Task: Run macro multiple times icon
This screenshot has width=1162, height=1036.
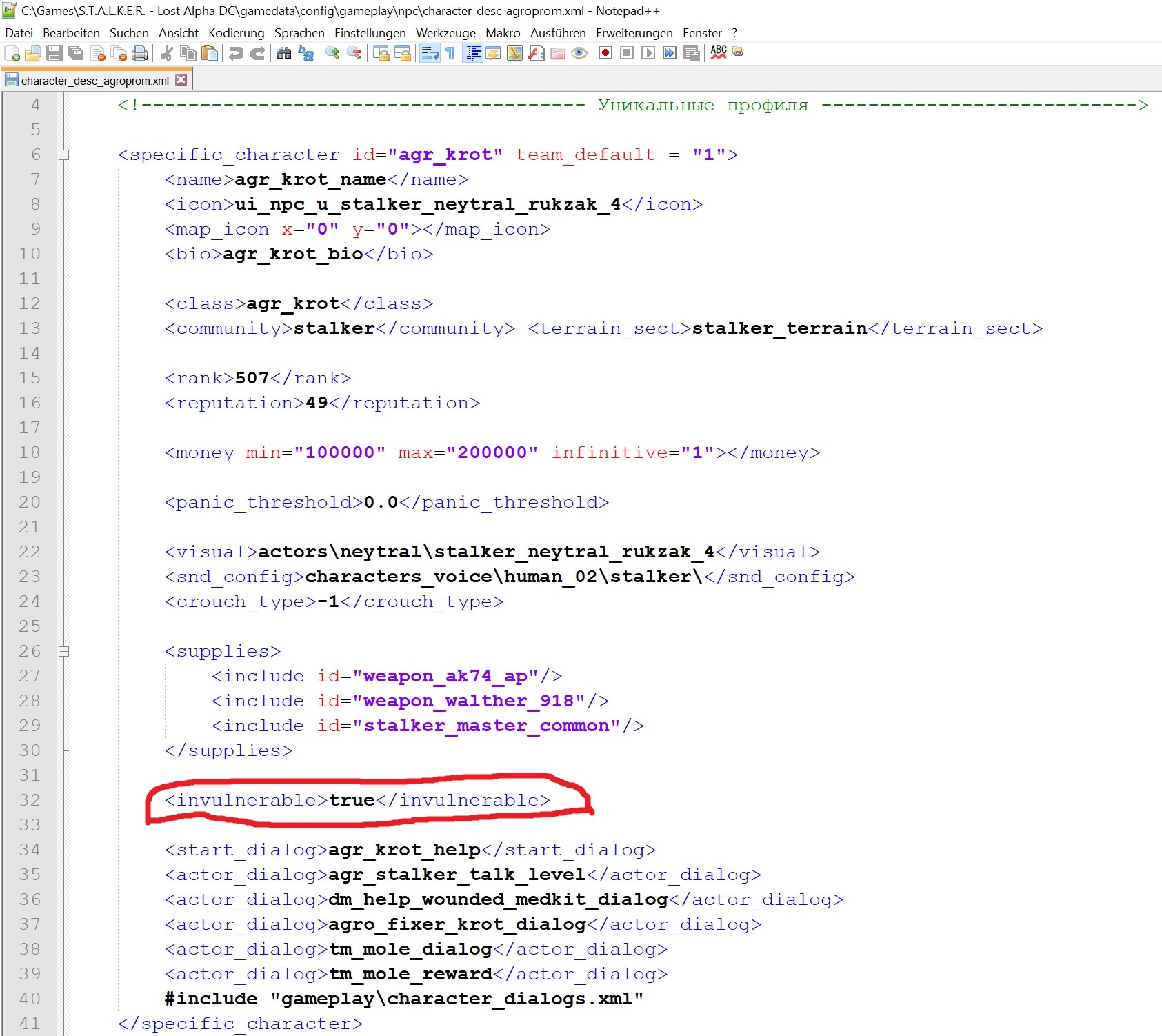Action: click(x=670, y=53)
